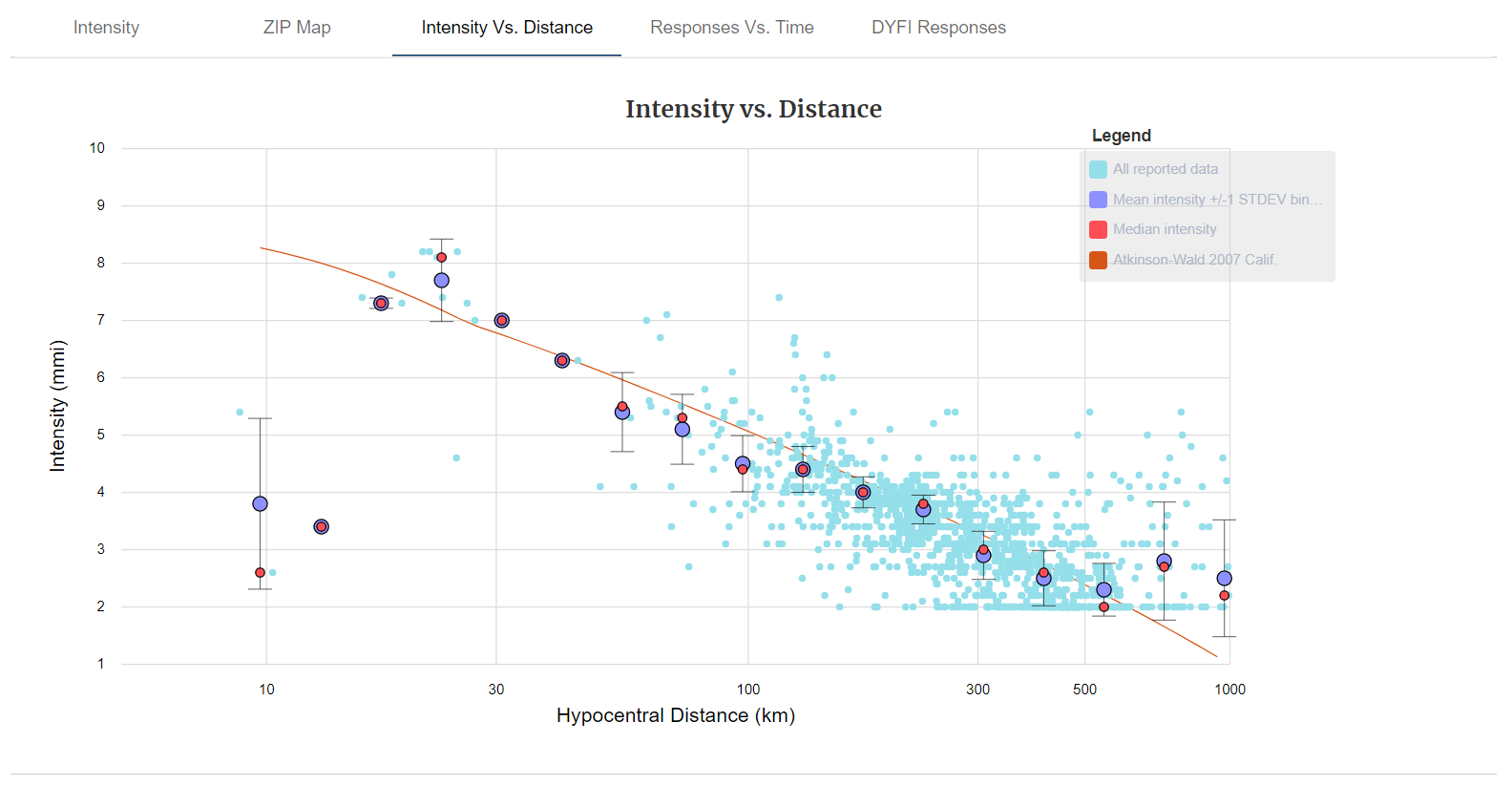1512x786 pixels.
Task: Click the orange Atkinson-Wald legend swatch
Action: pos(1099,260)
